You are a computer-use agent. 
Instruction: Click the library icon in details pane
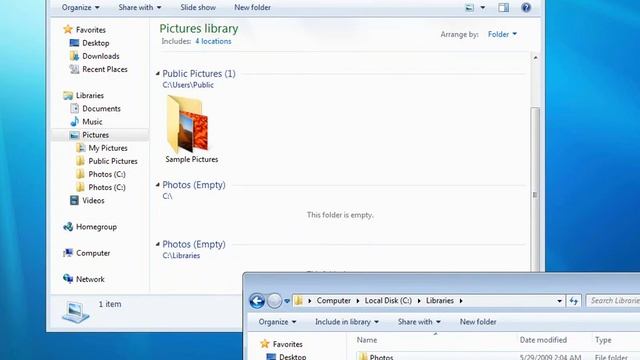point(76,312)
